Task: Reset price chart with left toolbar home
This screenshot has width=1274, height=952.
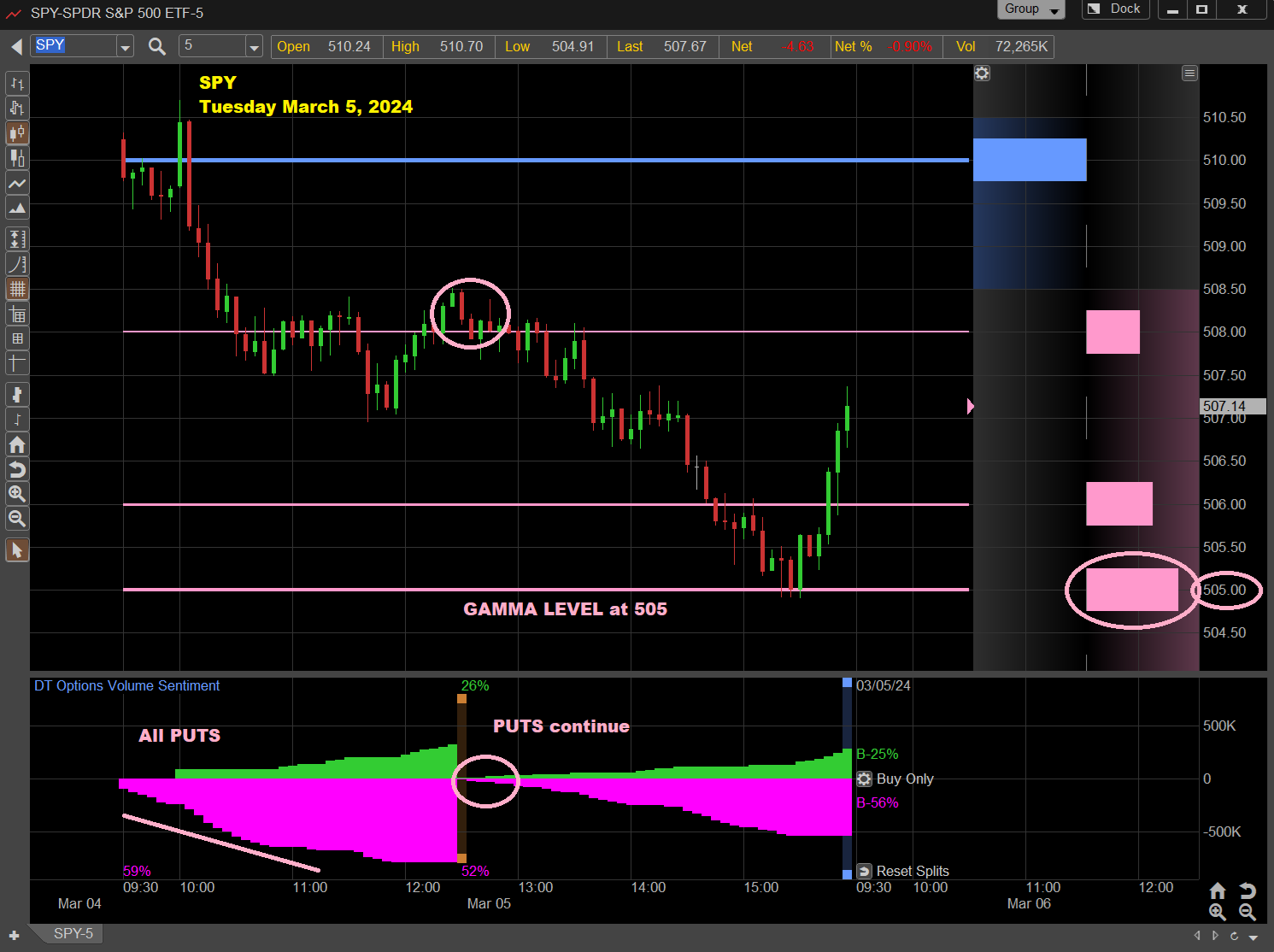Action: (17, 444)
